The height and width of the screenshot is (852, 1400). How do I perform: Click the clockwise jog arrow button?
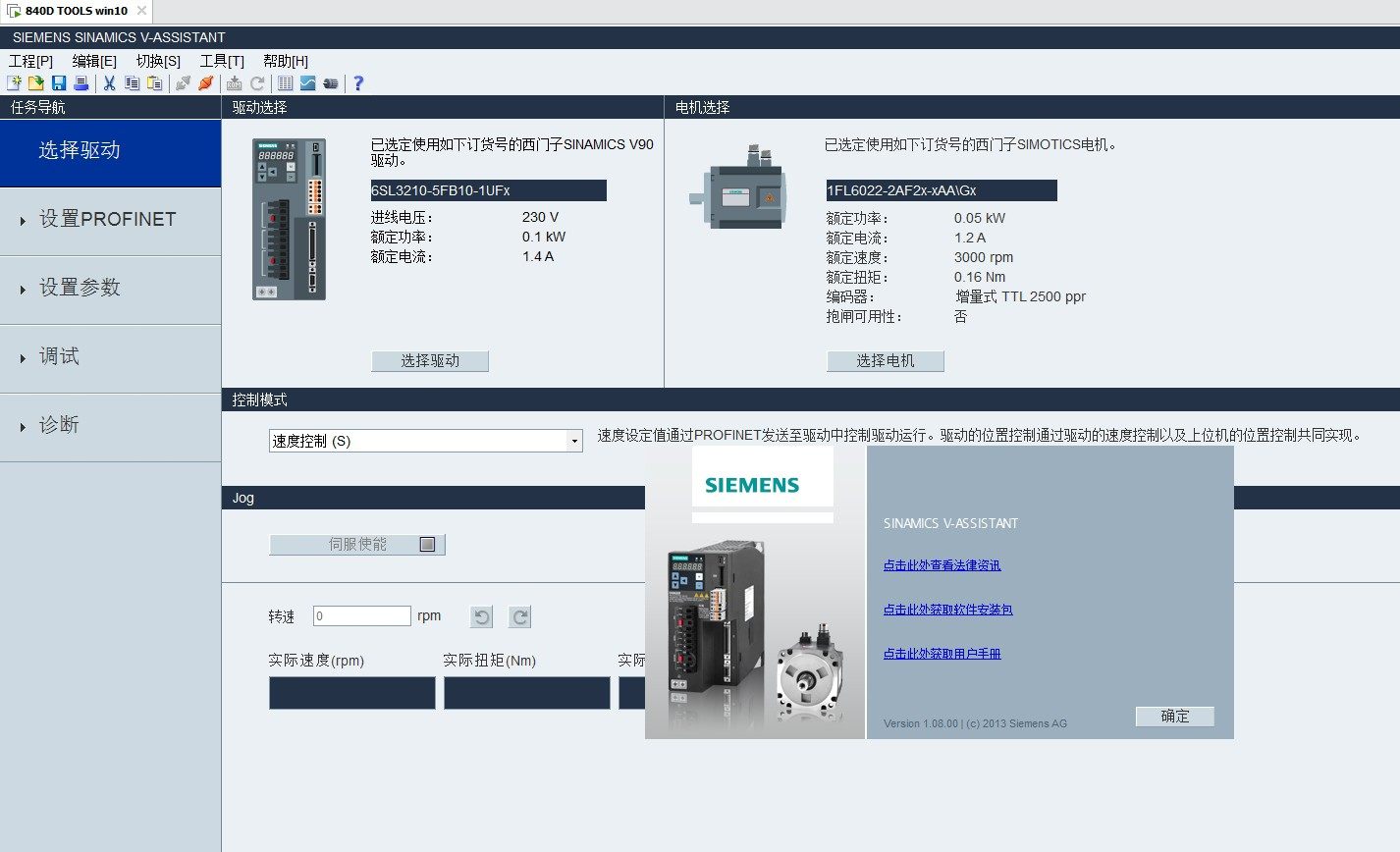pyautogui.click(x=520, y=616)
